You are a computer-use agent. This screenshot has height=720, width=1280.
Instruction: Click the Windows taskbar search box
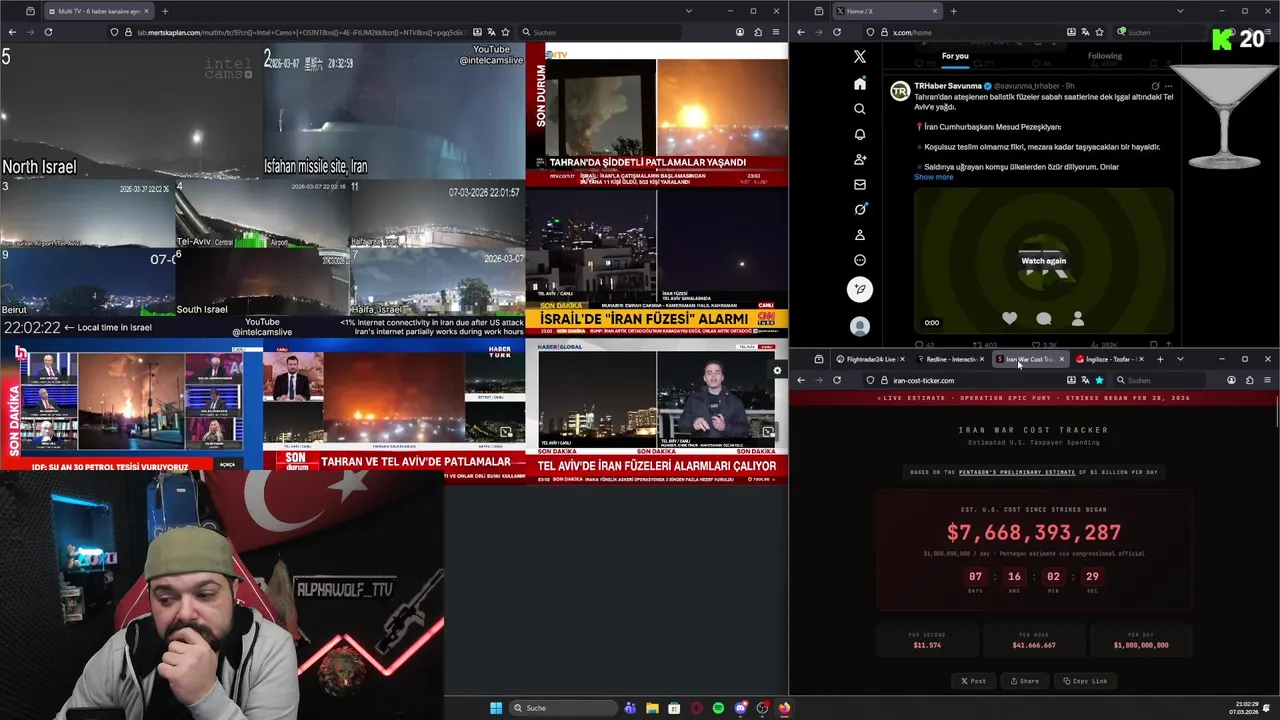coord(562,708)
